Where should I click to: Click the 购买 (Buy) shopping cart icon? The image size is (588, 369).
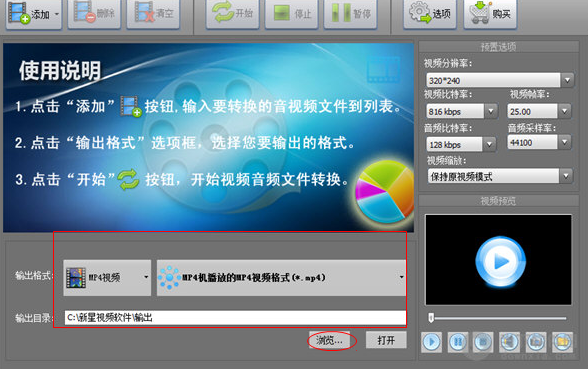(490, 14)
